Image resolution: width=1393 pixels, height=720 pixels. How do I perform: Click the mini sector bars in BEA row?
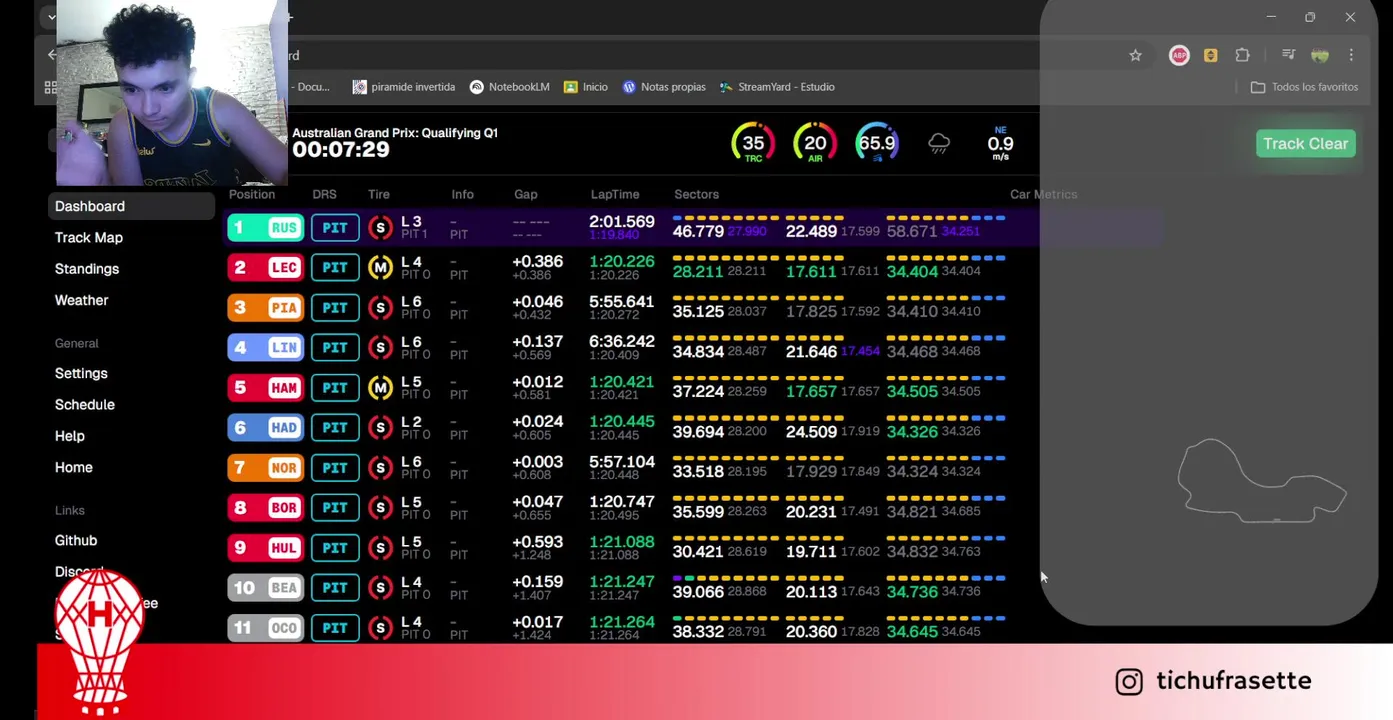point(839,578)
